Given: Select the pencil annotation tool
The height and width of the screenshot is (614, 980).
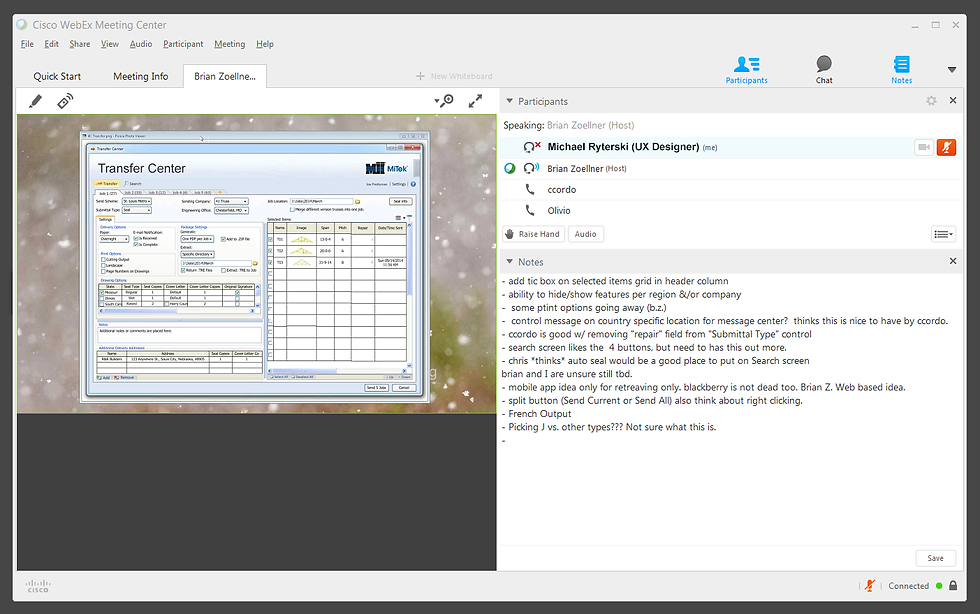Looking at the screenshot, I should [35, 101].
